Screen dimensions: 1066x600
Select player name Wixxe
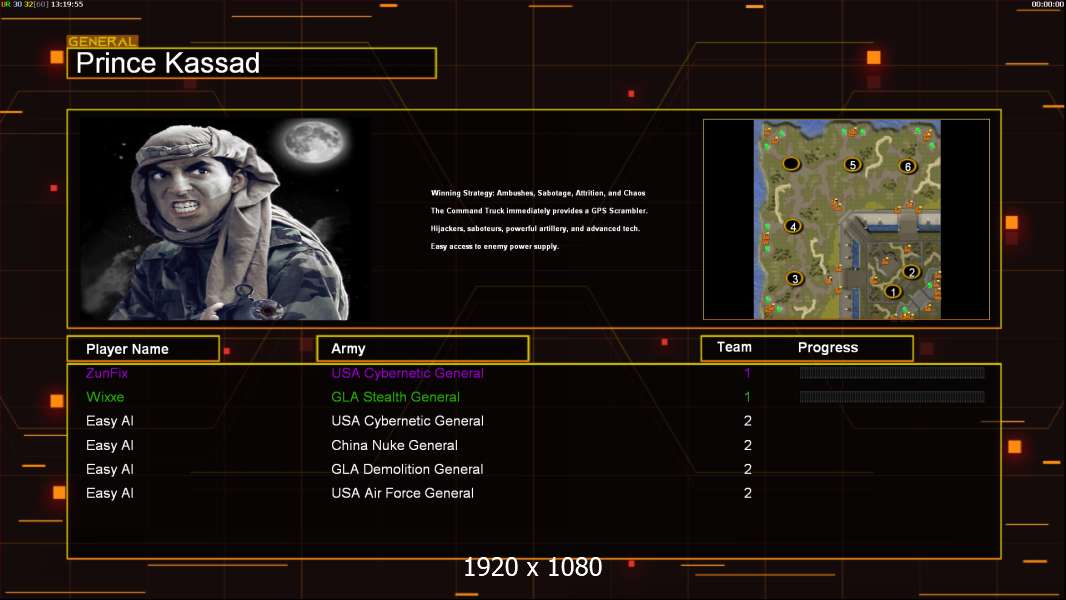coord(105,397)
